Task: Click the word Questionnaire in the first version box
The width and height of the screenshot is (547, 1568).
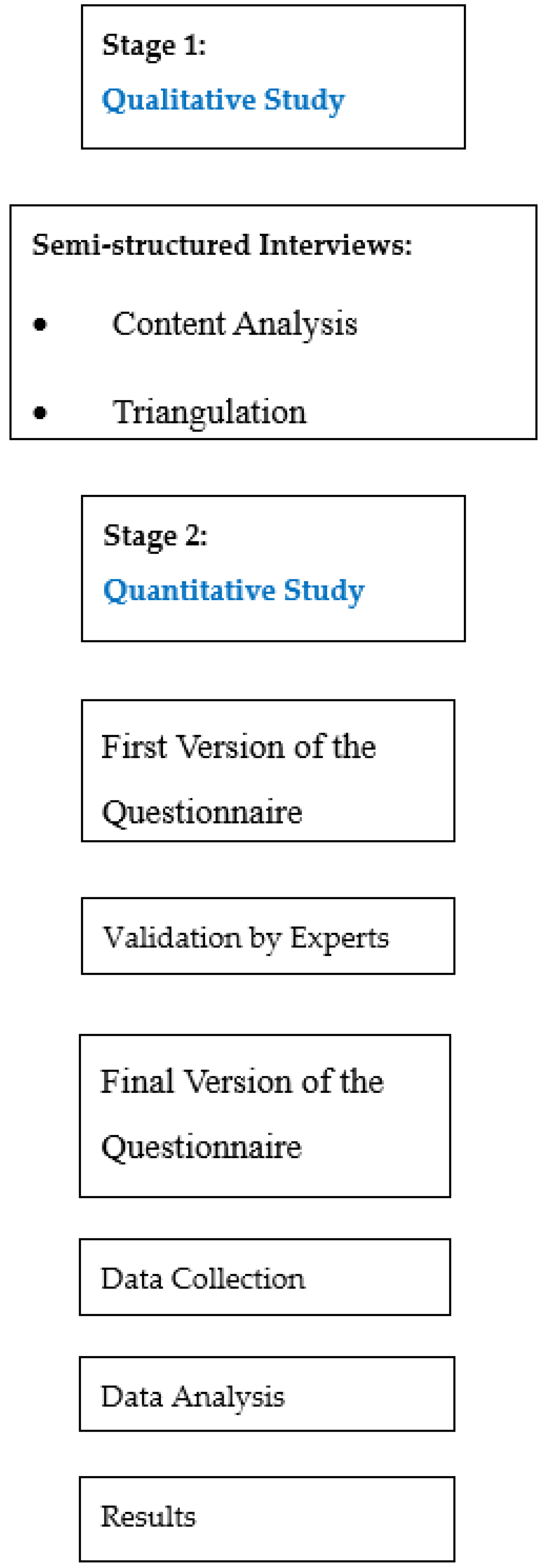Action: pos(202,812)
